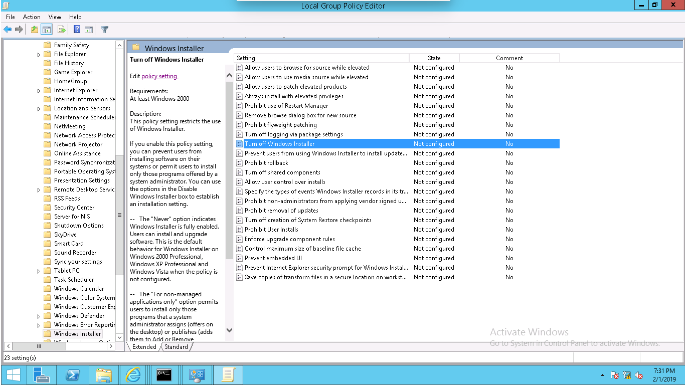Click the 'policy setting' edit link
The width and height of the screenshot is (685, 385).
[159, 76]
